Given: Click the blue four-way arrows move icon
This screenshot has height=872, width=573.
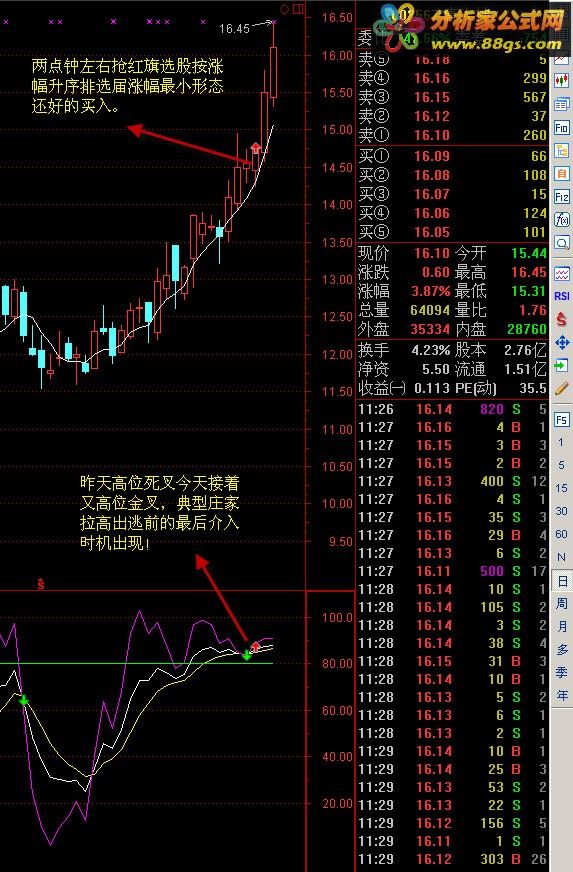Looking at the screenshot, I should pyautogui.click(x=561, y=342).
